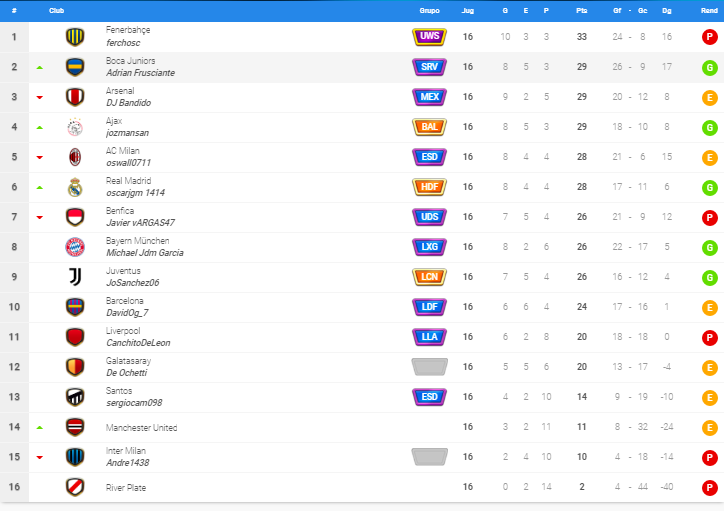Screen dimensions: 724x511
Task: Open the Bayern München club badge
Action: click(x=75, y=247)
